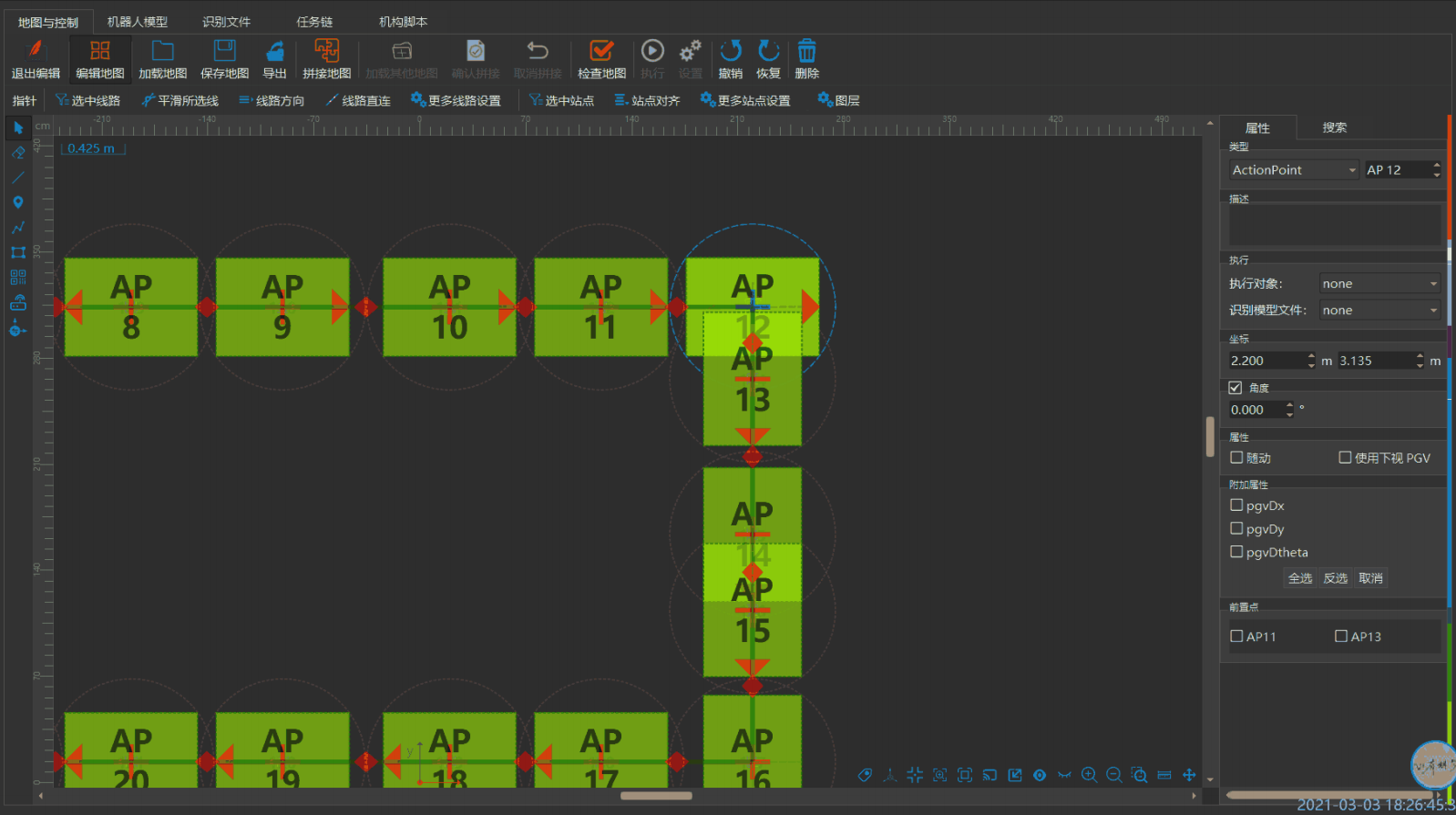Toggle the 使用下视 PGV checkbox
1456x815 pixels.
click(x=1345, y=457)
